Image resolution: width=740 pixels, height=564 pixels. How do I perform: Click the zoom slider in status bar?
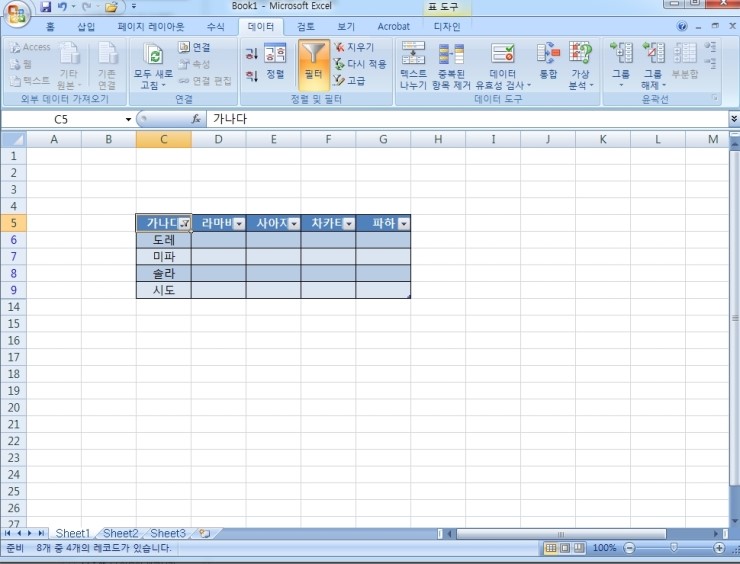click(673, 549)
